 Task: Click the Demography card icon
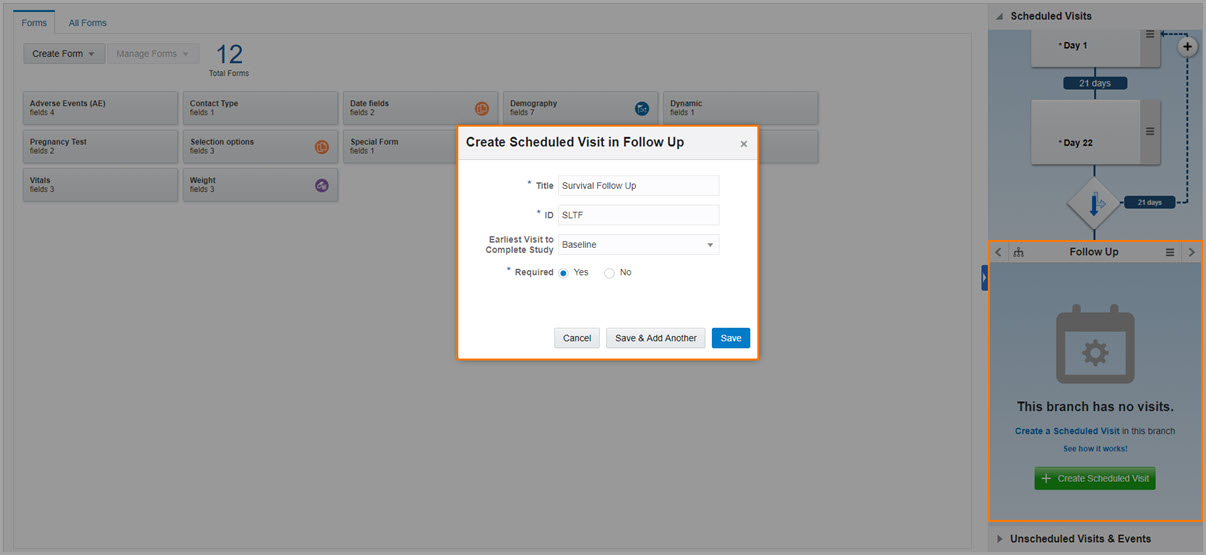coord(642,108)
